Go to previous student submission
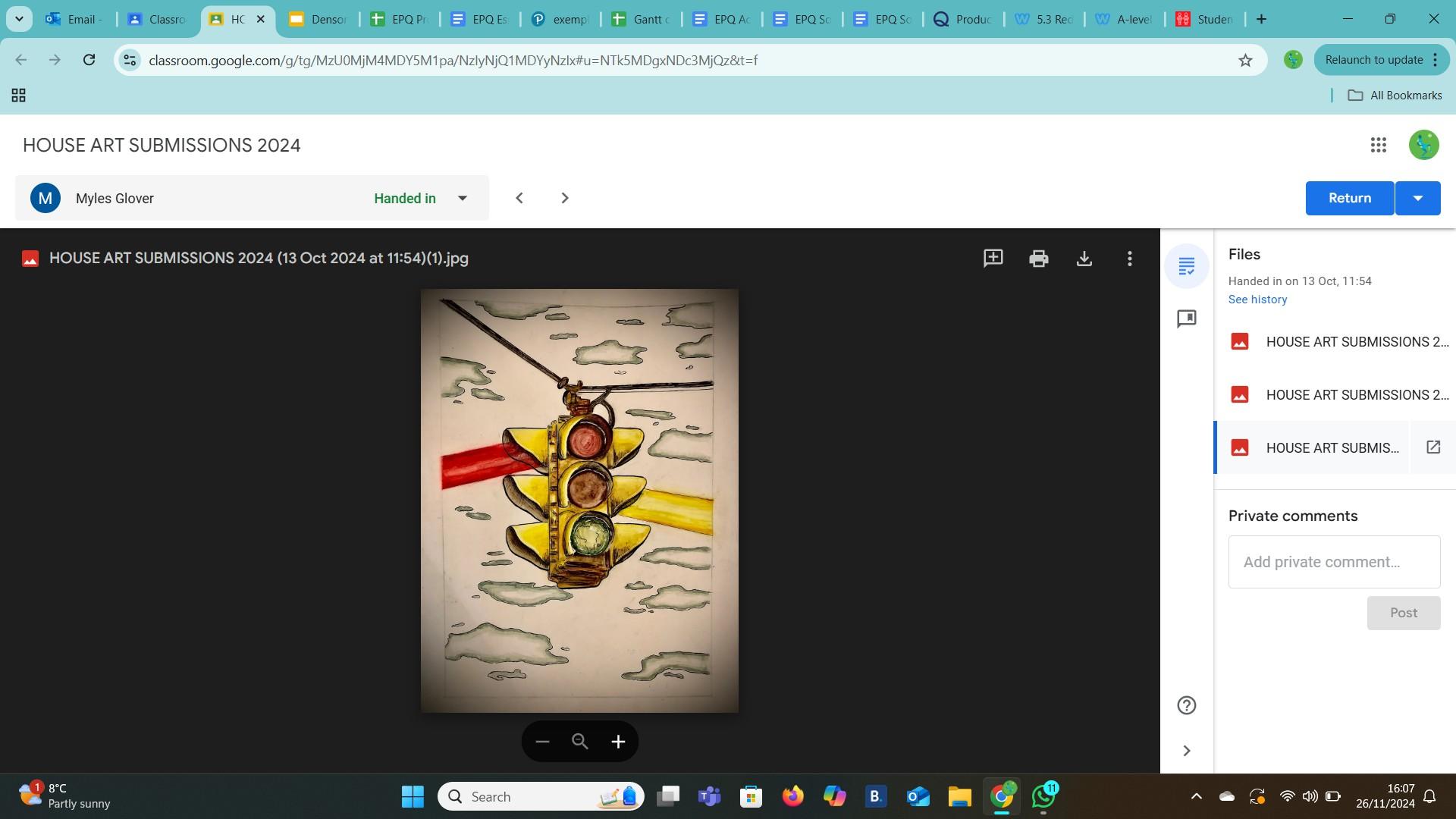Screen dimensions: 1456x819 tap(519, 198)
